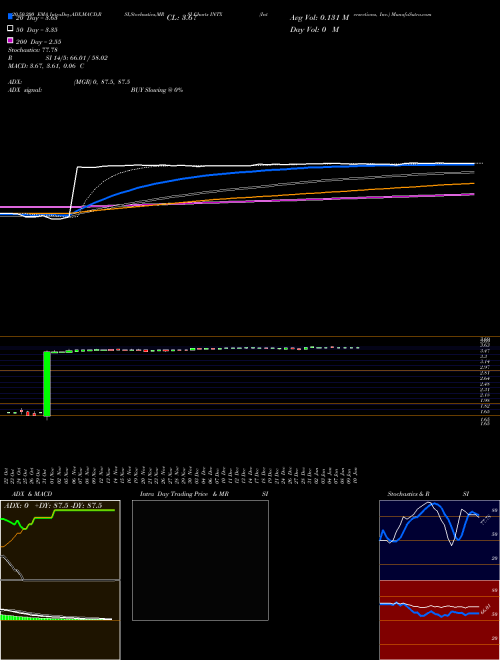Click the 'Stochastics & R' panel title
The width and height of the screenshot is (500, 660).
pyautogui.click(x=409, y=494)
